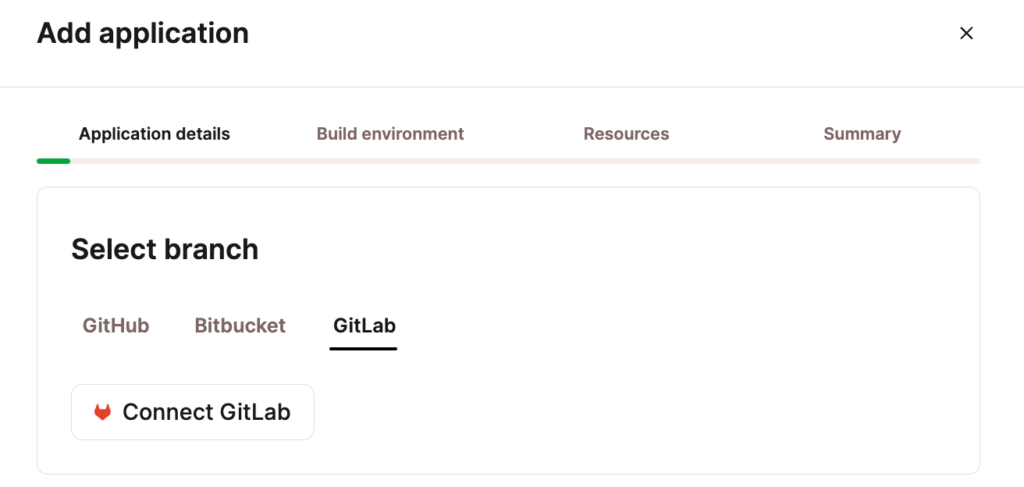This screenshot has height=487, width=1024.
Task: Open the Application details step
Action: click(x=154, y=134)
